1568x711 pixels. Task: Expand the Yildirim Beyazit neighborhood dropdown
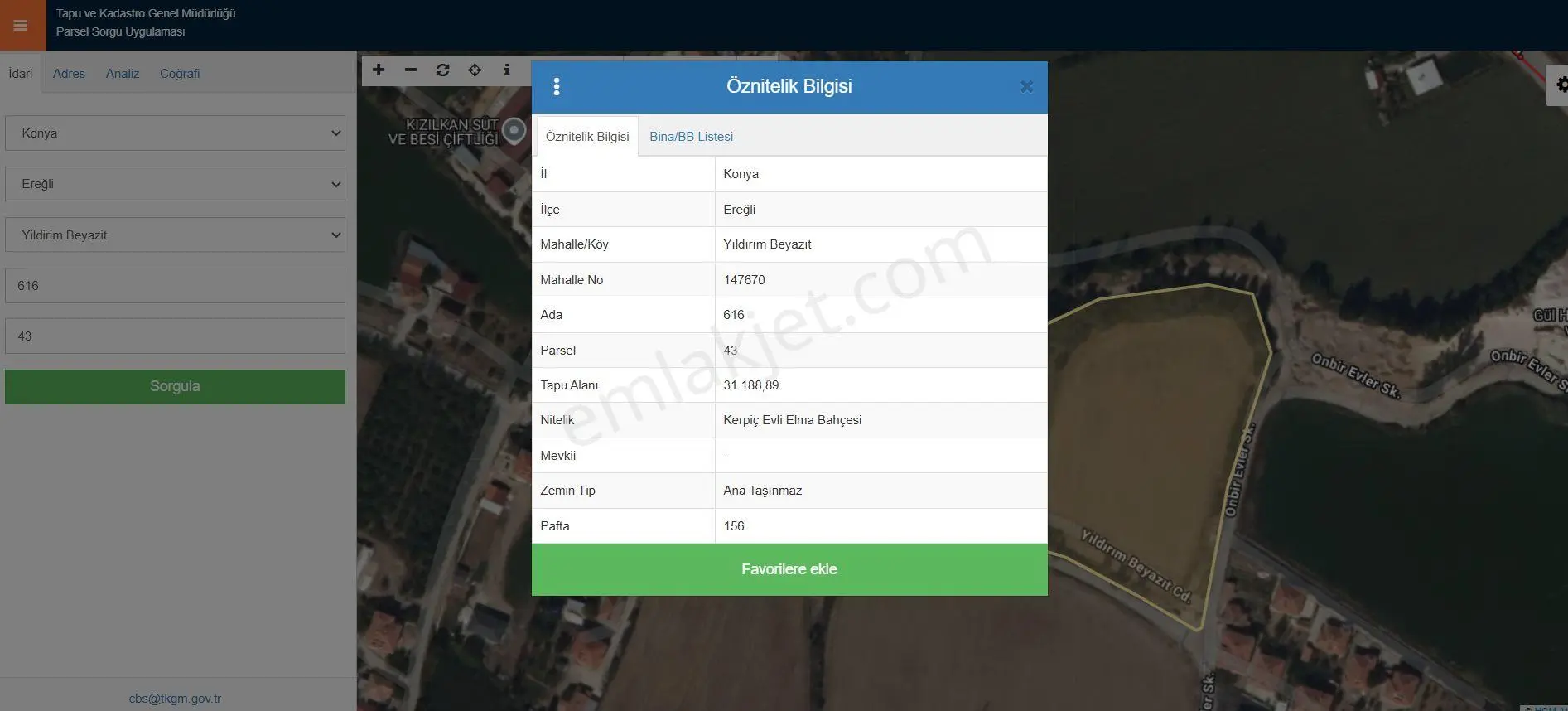pos(175,235)
